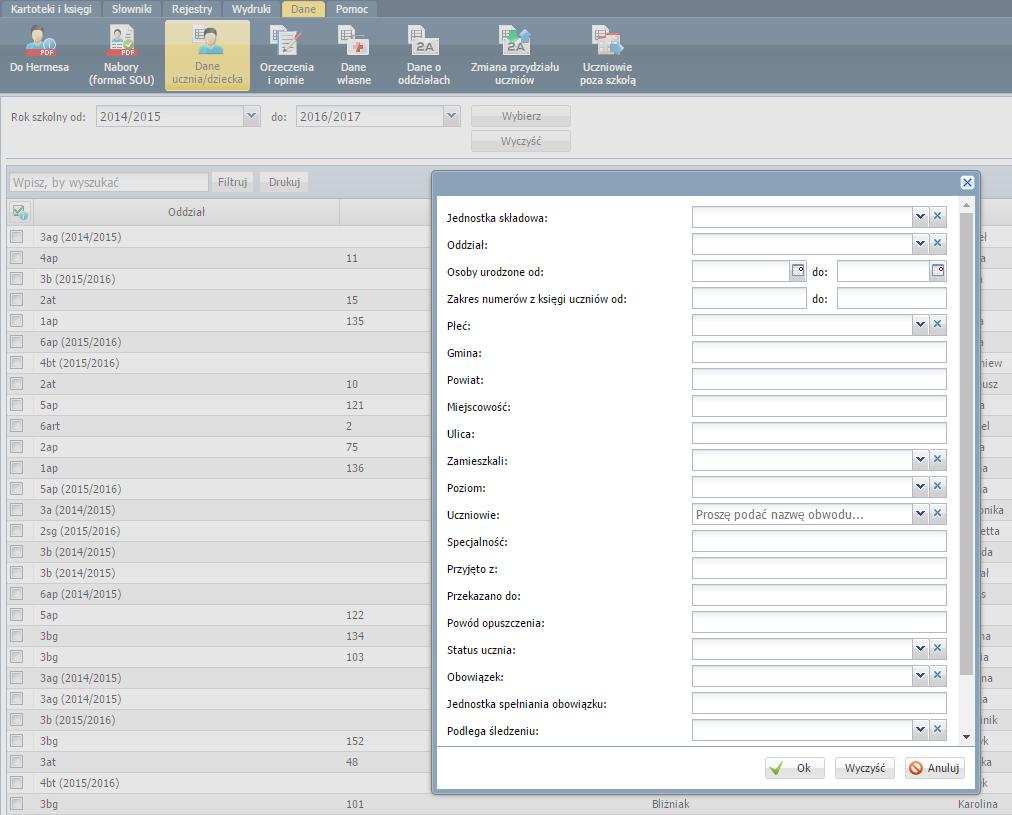Clear the Status ucznia selection with X
Screen dimensions: 1012x815
click(x=938, y=649)
